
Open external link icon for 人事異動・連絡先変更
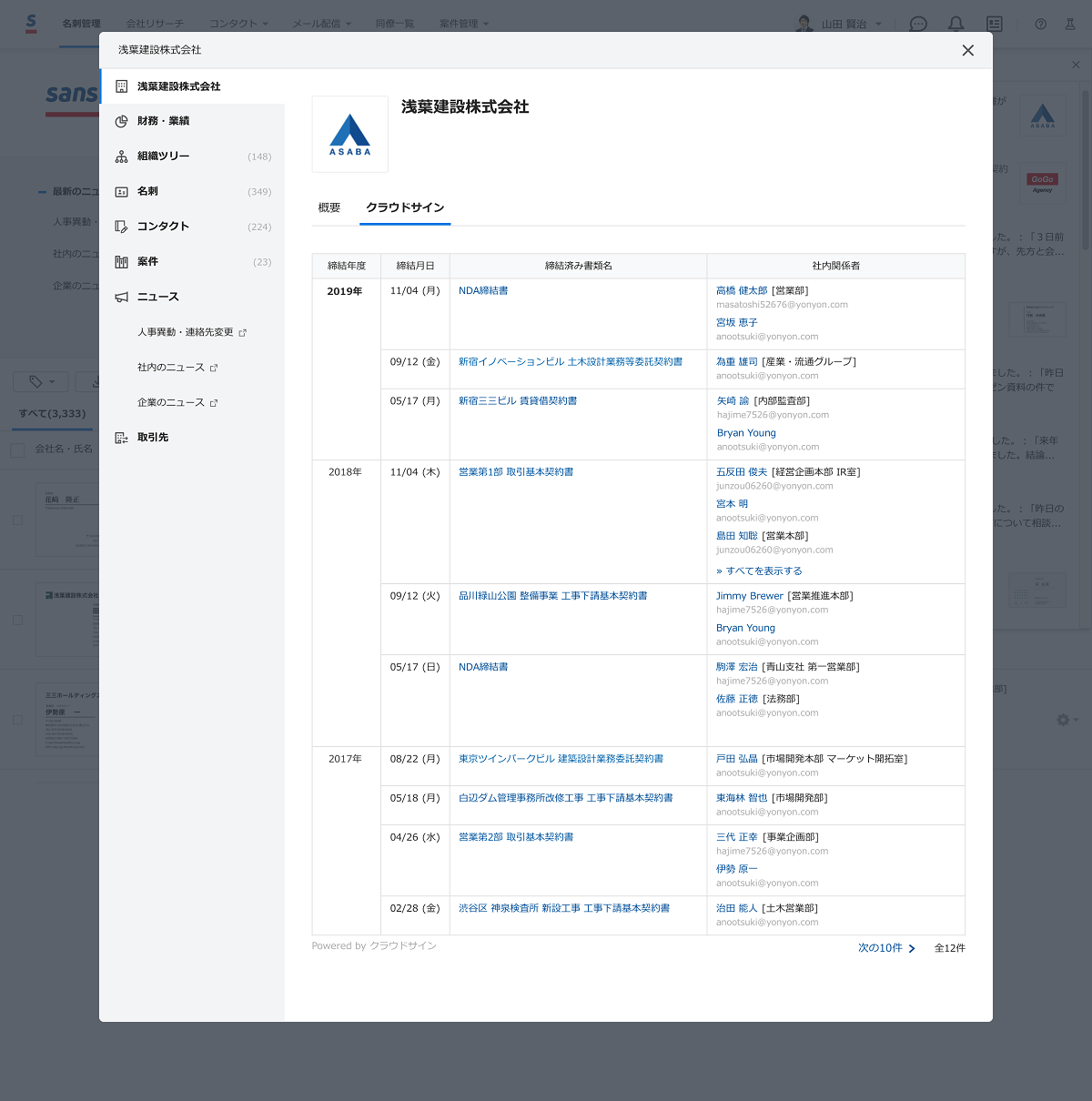[x=243, y=333]
